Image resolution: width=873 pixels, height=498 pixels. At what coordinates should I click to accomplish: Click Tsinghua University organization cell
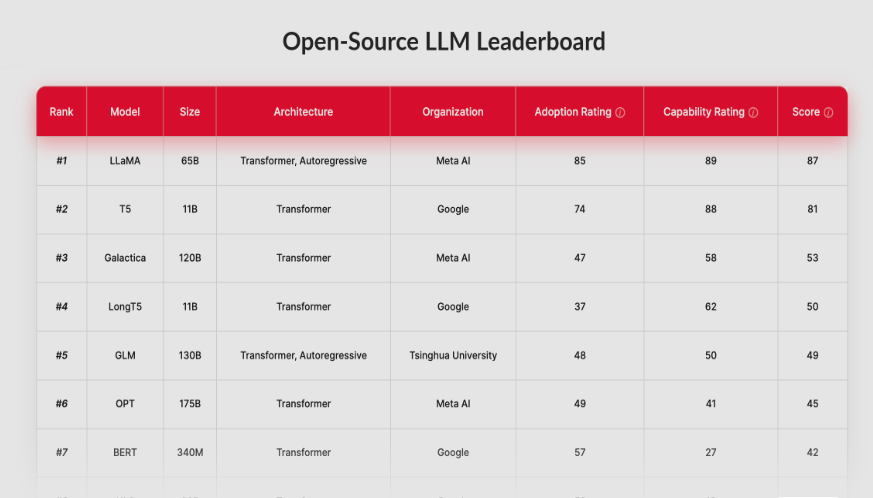(x=453, y=355)
